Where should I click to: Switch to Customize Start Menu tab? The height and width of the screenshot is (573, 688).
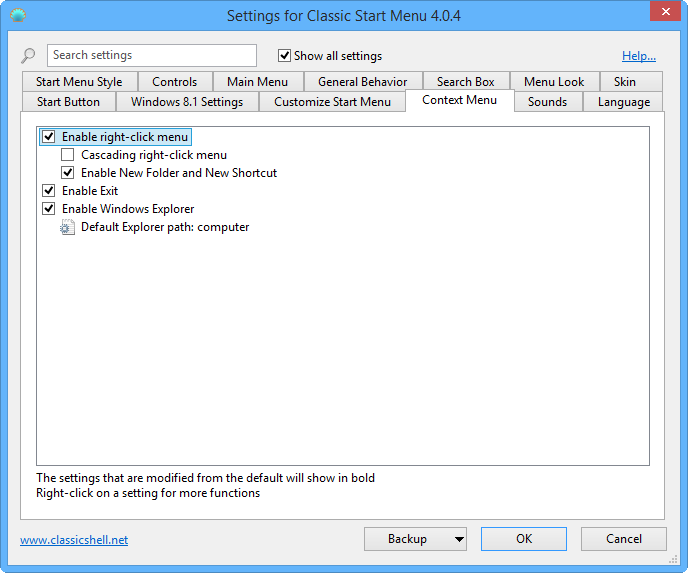point(333,102)
